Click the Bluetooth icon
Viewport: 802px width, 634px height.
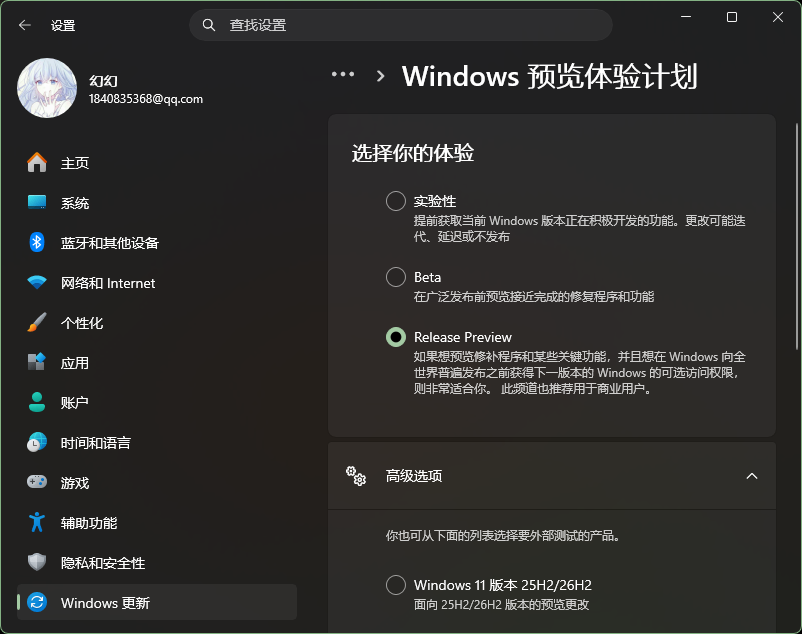37,242
